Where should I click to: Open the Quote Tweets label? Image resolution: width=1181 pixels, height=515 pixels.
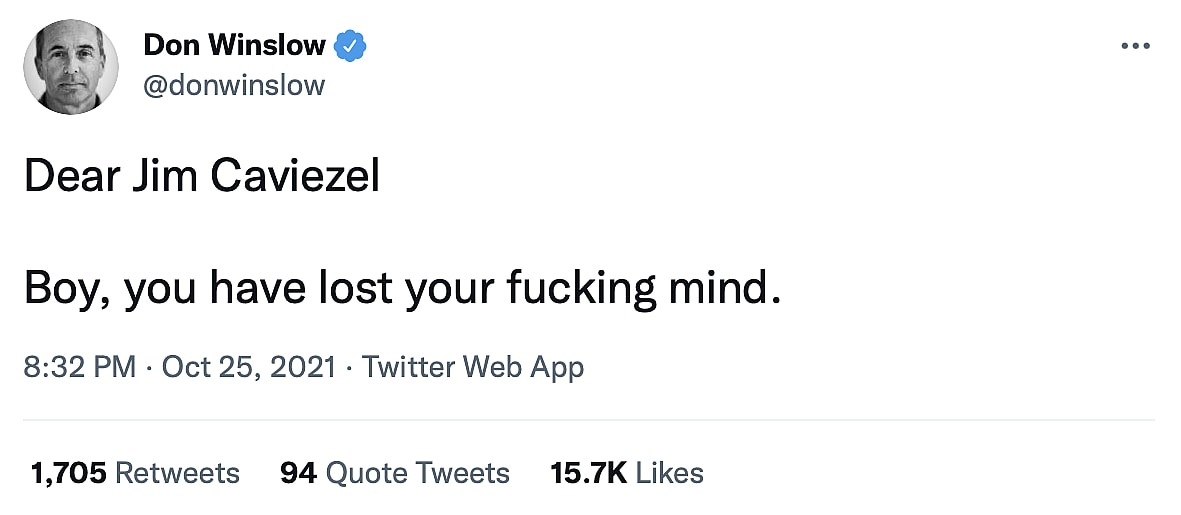[x=417, y=472]
